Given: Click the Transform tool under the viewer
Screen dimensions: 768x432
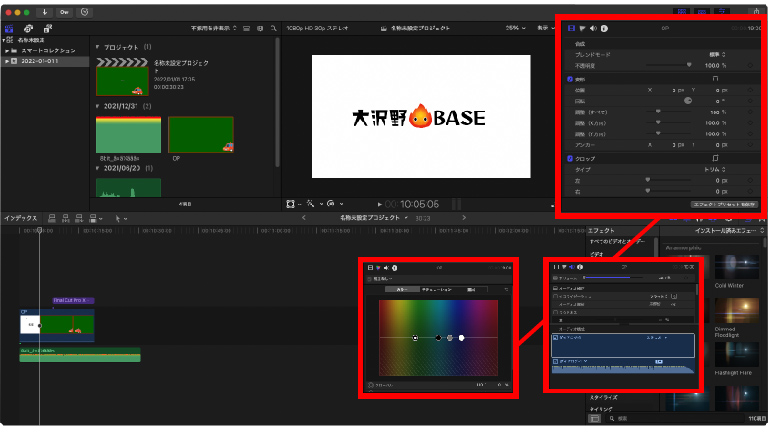Looking at the screenshot, I should click(x=290, y=204).
